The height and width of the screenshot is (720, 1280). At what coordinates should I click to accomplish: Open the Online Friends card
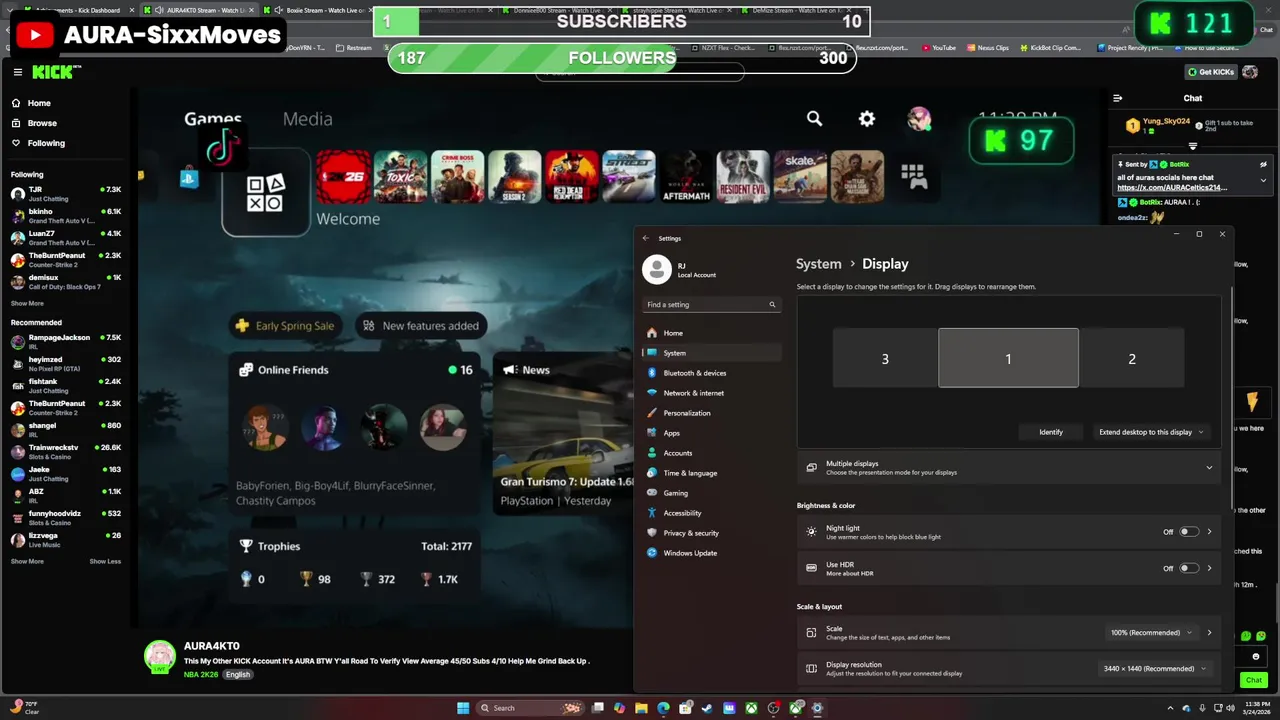(355, 432)
